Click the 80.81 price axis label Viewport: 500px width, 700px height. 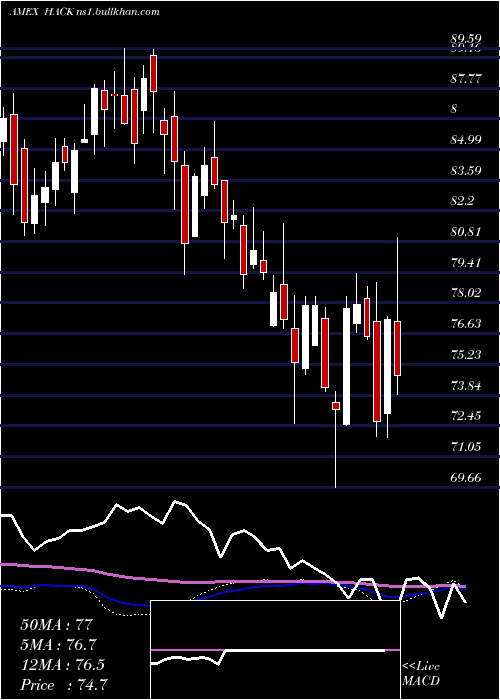[467, 232]
